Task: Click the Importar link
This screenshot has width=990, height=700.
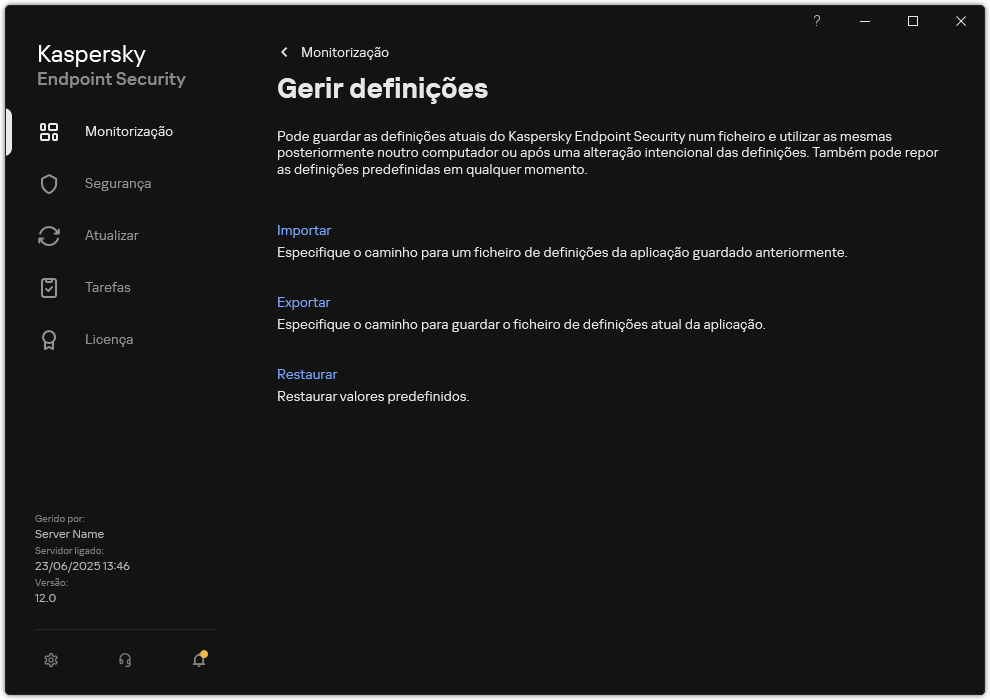Action: click(x=304, y=230)
